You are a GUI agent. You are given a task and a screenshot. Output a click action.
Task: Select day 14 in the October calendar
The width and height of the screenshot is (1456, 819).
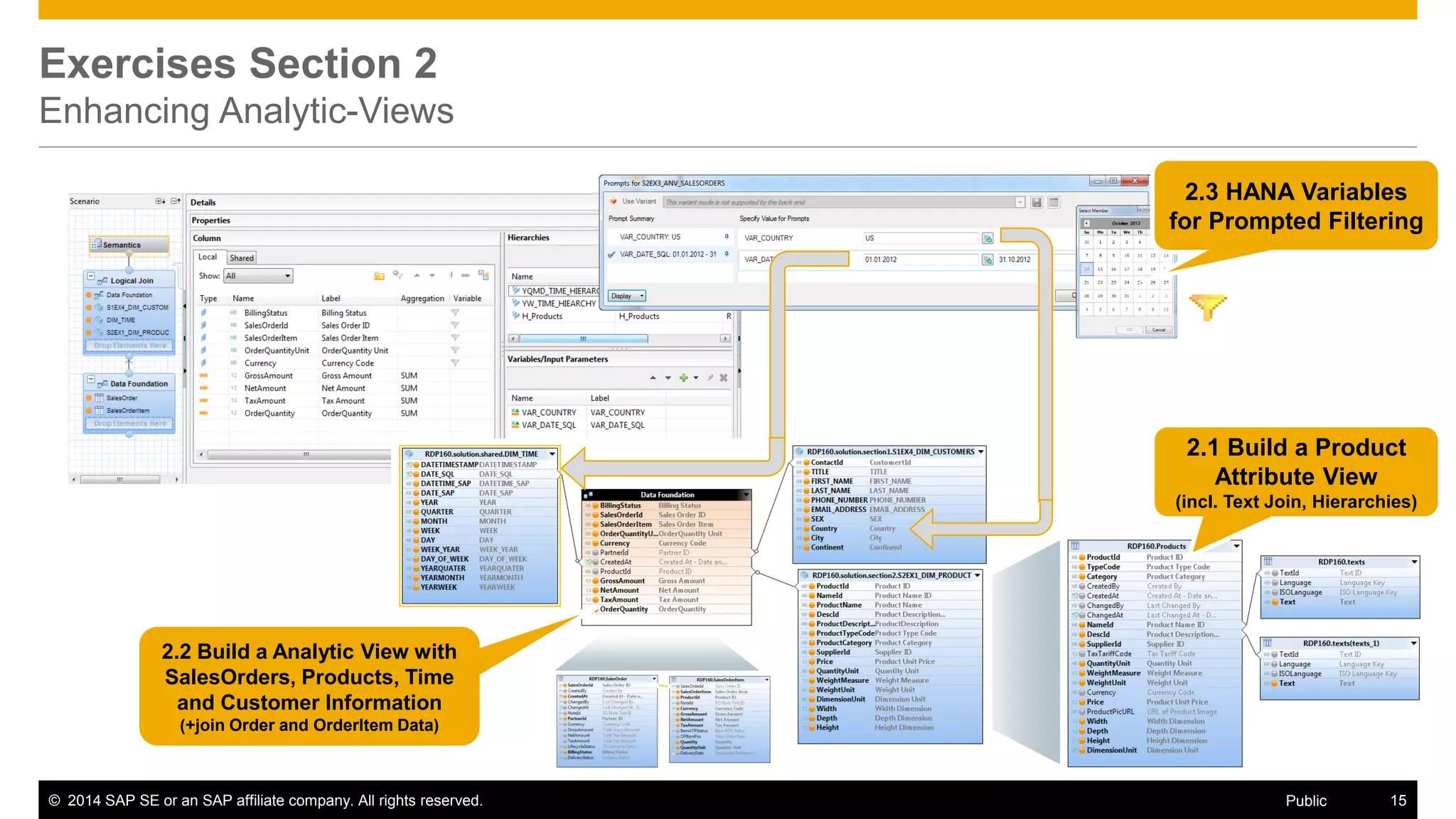click(x=1086, y=269)
